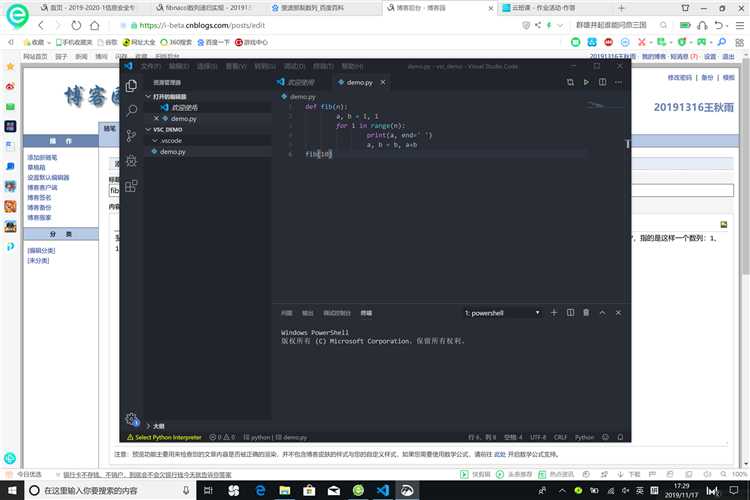Expand address bar dropdown arrow
This screenshot has width=750, height=500.
(560, 25)
